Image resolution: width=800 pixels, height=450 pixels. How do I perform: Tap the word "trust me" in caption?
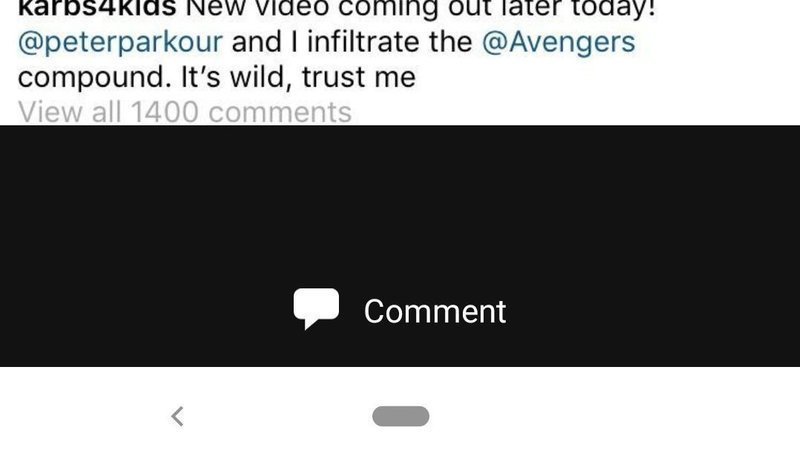(359, 78)
